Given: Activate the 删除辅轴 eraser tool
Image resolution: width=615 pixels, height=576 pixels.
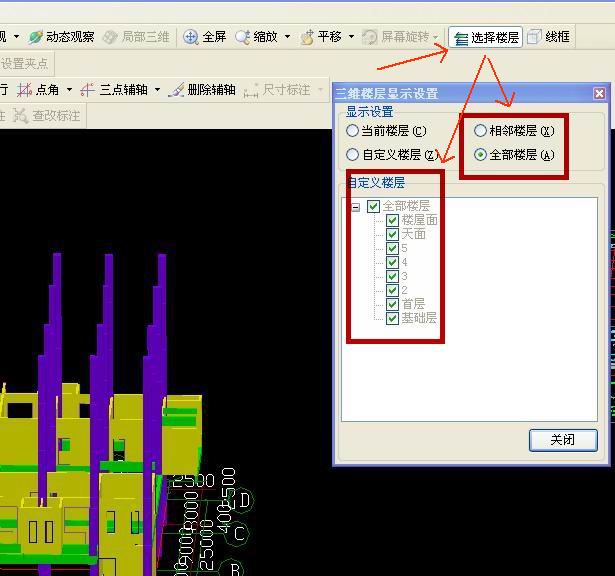Looking at the screenshot, I should point(202,90).
